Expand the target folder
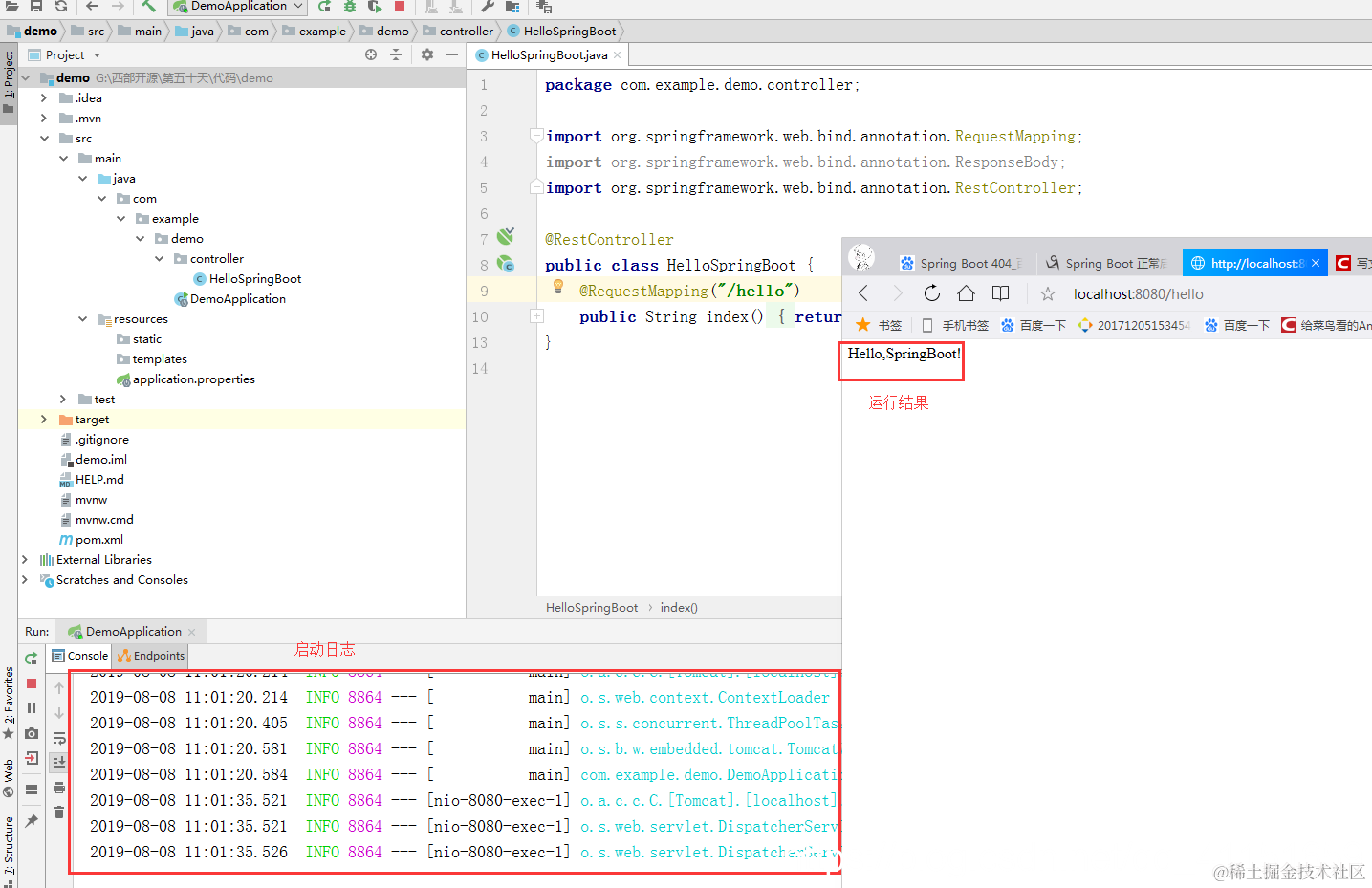The image size is (1372, 888). 43,419
